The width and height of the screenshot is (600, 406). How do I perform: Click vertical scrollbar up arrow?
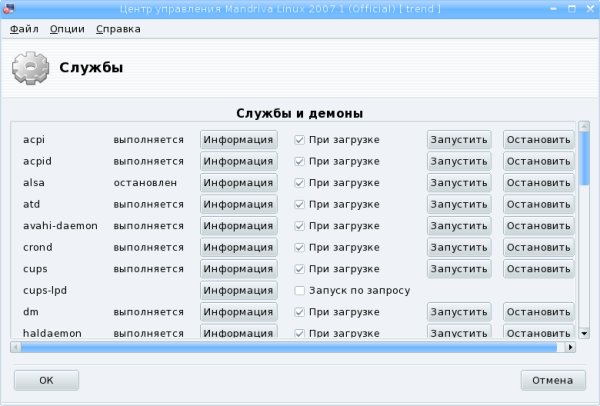click(x=584, y=126)
